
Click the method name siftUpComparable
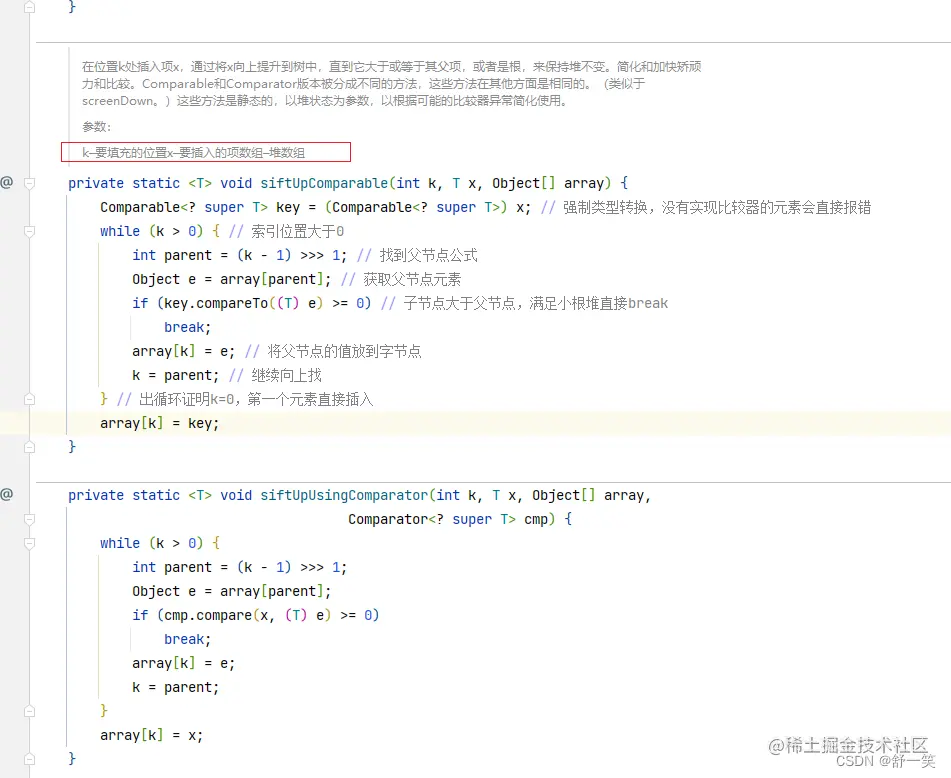[324, 183]
